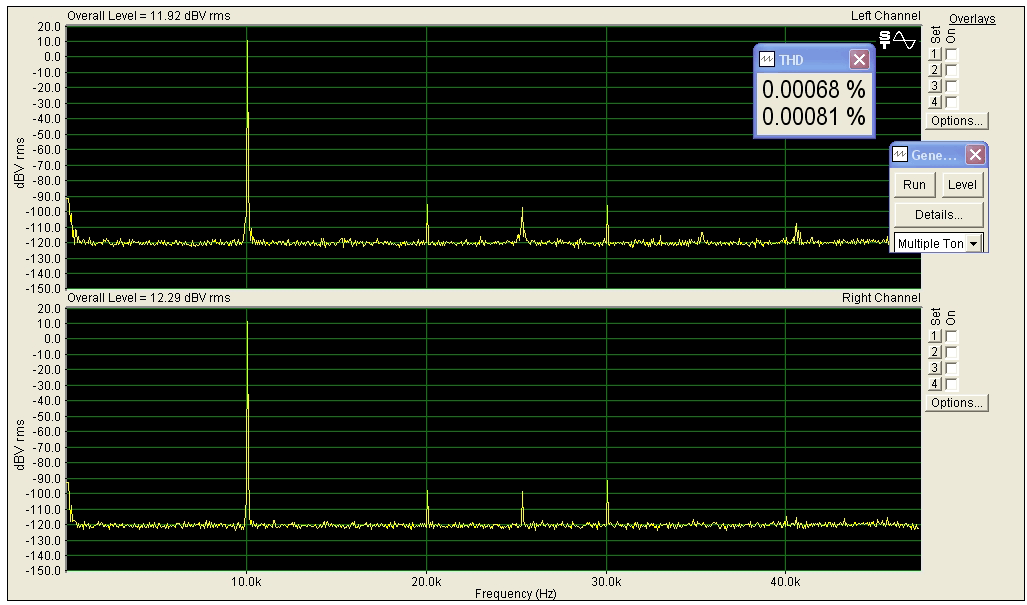Click the ST marker icon beside sine wave
Image resolution: width=1027 pixels, height=605 pixels.
tap(885, 40)
